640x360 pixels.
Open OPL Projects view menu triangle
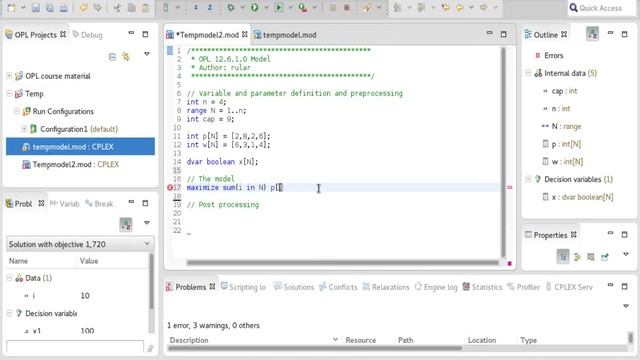point(147,54)
